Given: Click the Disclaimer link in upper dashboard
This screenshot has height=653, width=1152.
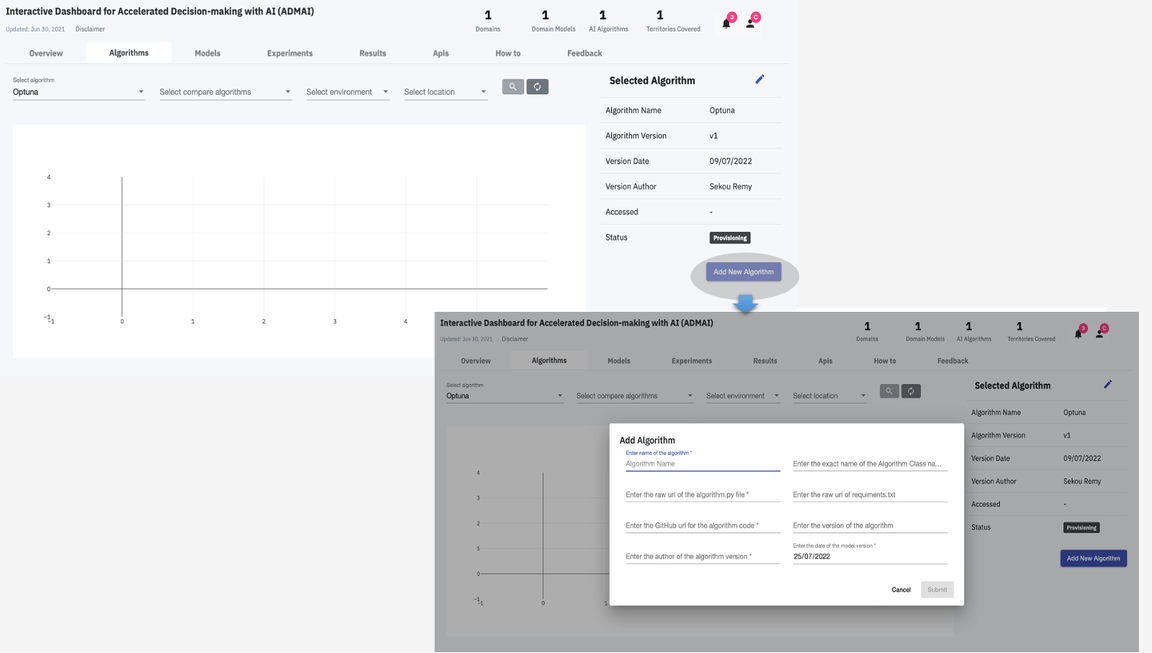Looking at the screenshot, I should coord(90,29).
